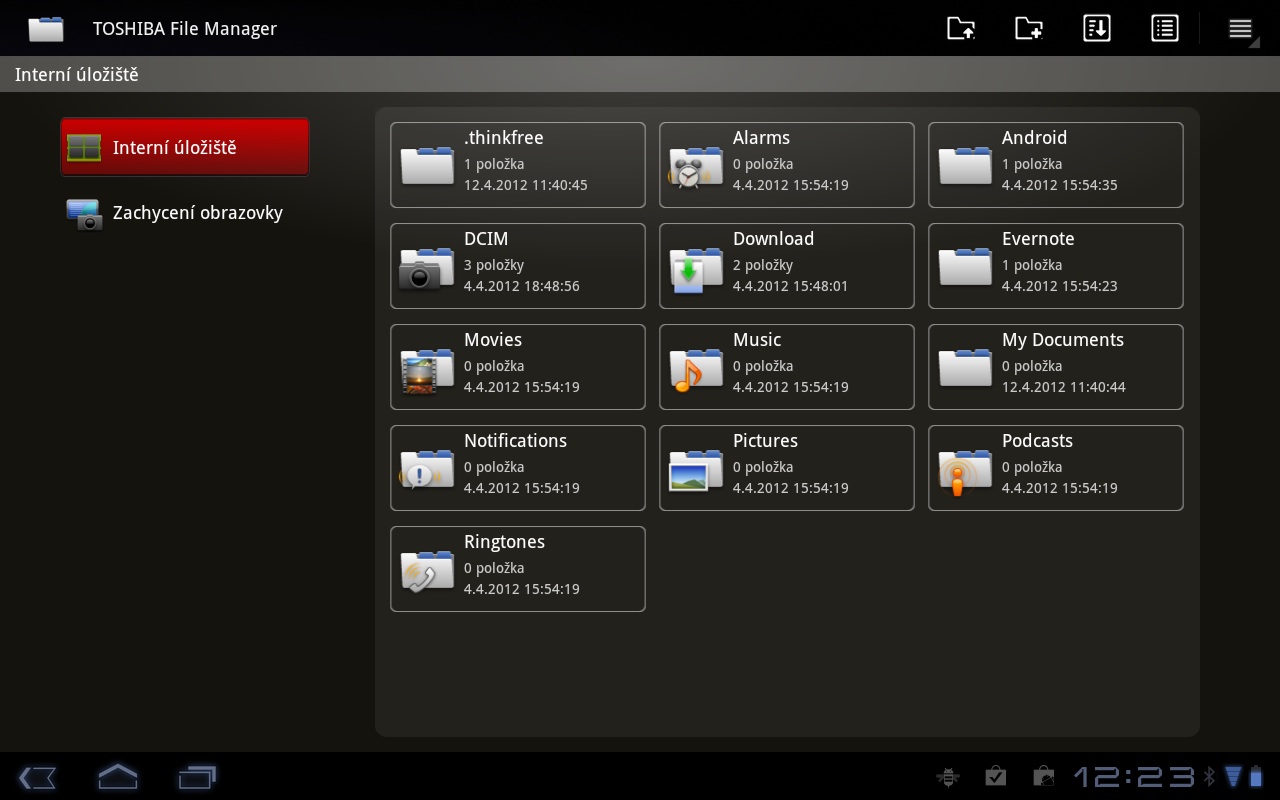Open the recent apps list
This screenshot has height=800, width=1280.
point(197,777)
